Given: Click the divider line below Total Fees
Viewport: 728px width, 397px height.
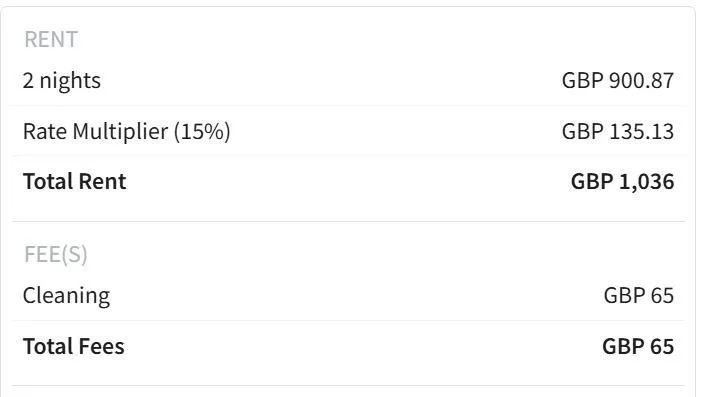Looking at the screenshot, I should click(348, 385).
